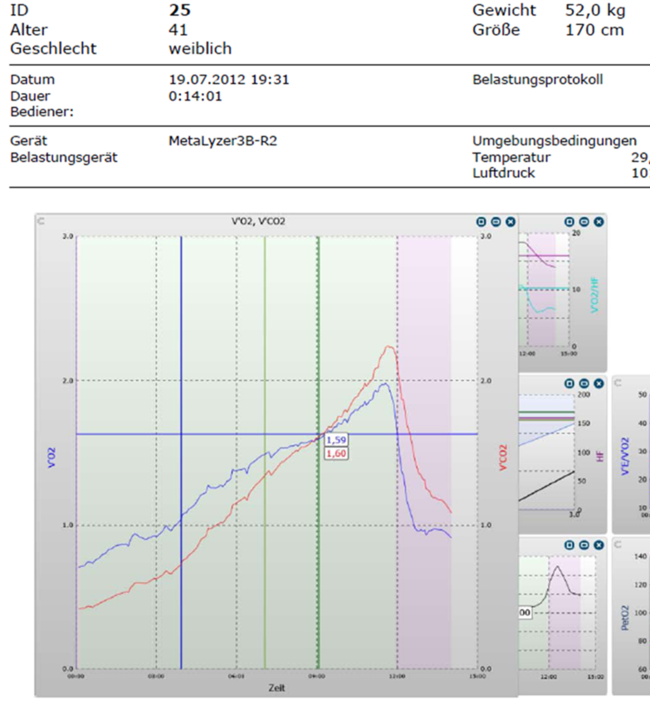Minimize the V'O2, V'CO2 chart panel
650x710 pixels.
pyautogui.click(x=495, y=221)
